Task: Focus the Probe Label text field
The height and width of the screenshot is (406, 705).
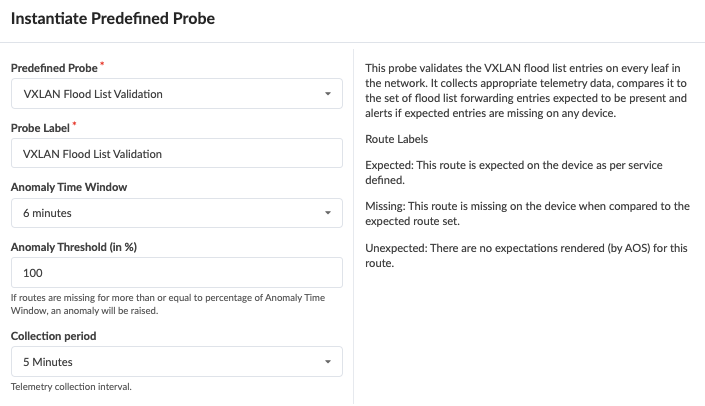Action: point(176,154)
